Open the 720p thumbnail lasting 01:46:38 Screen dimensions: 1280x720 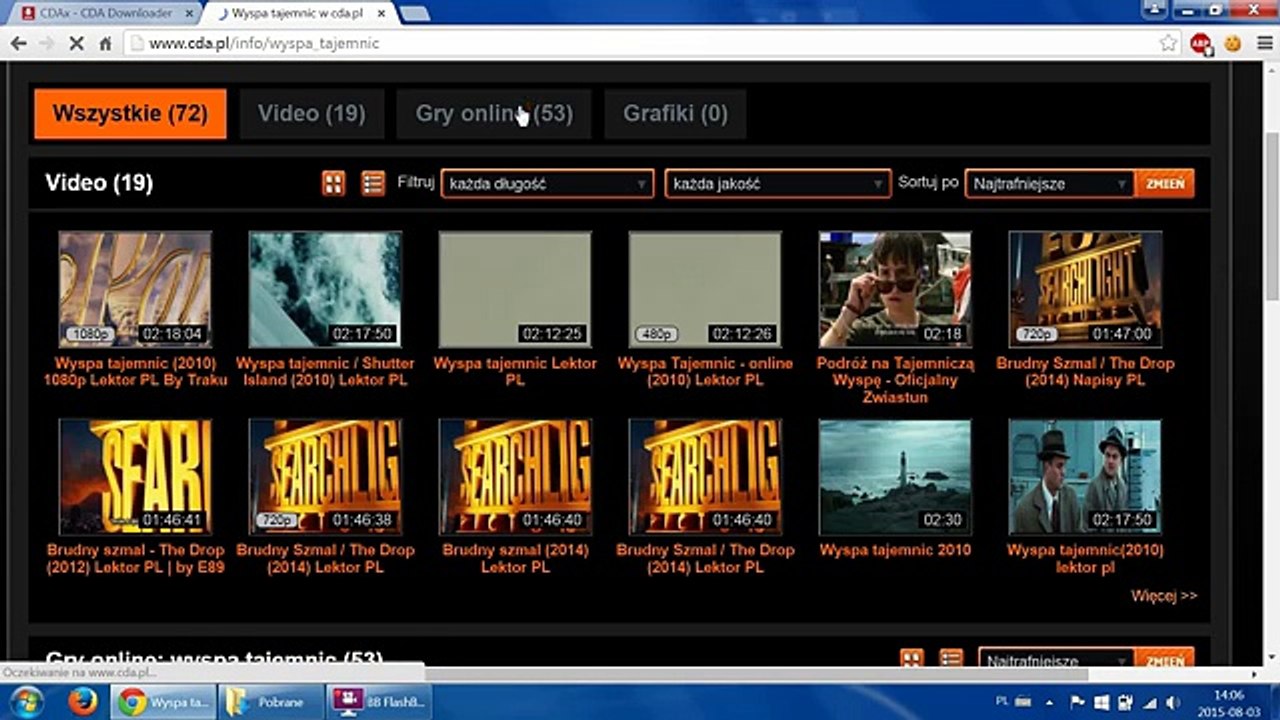point(325,477)
